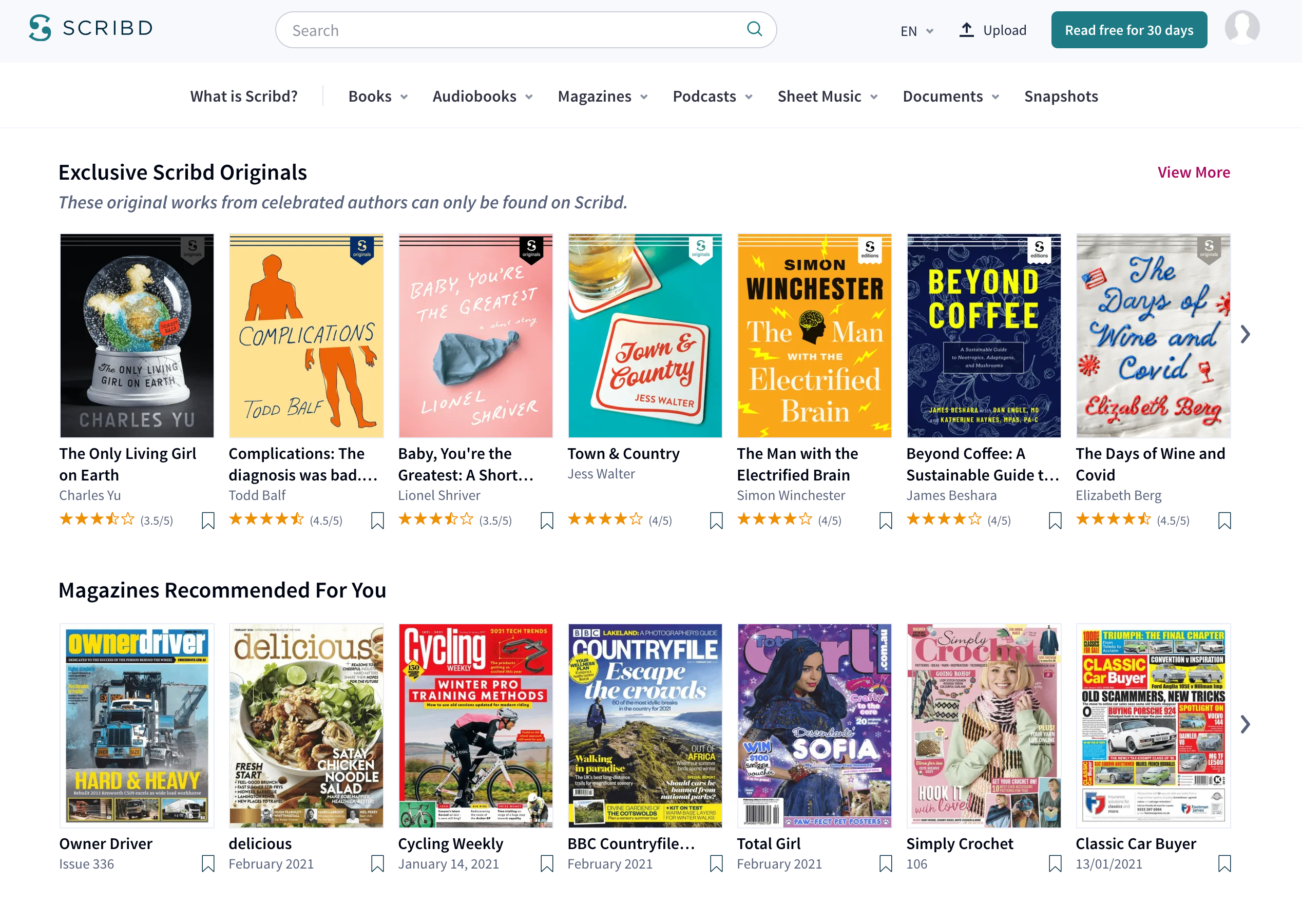Open Simon Winchester author link

pyautogui.click(x=791, y=495)
